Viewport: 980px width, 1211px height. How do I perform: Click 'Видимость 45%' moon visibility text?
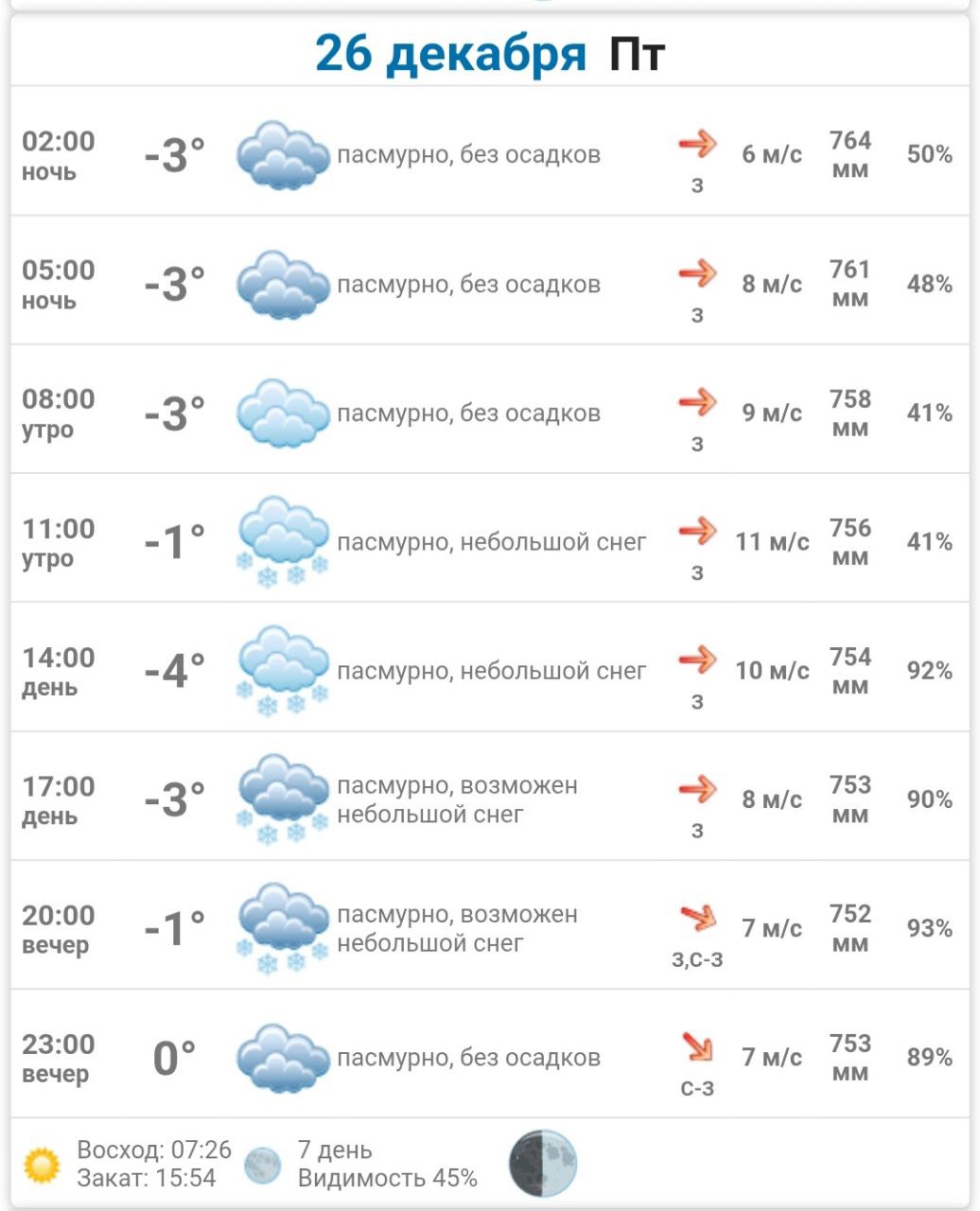tap(387, 1178)
